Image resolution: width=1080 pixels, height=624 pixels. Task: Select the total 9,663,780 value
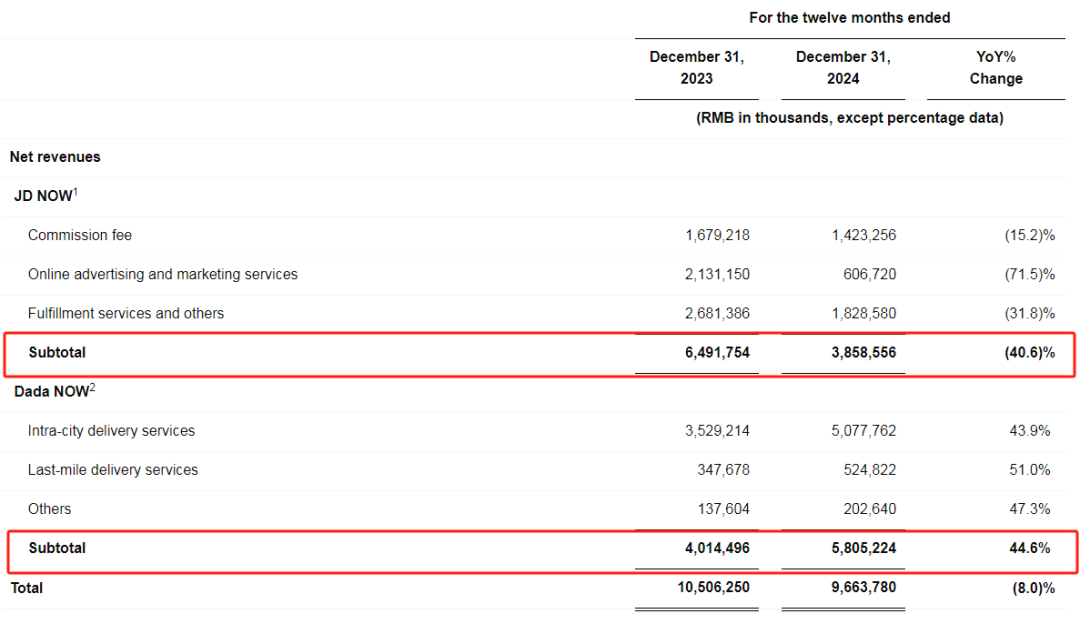pyautogui.click(x=864, y=587)
